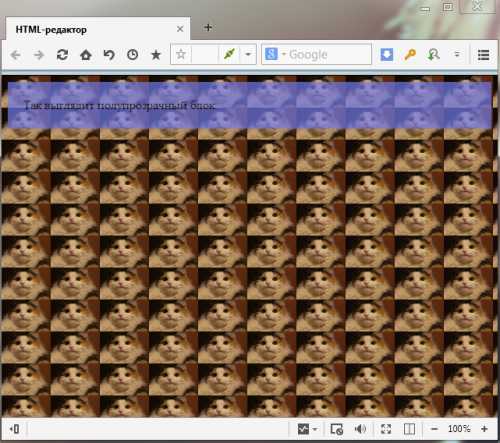The width and height of the screenshot is (500, 443).
Task: Expand the address bar dropdown arrow
Action: pos(248,54)
